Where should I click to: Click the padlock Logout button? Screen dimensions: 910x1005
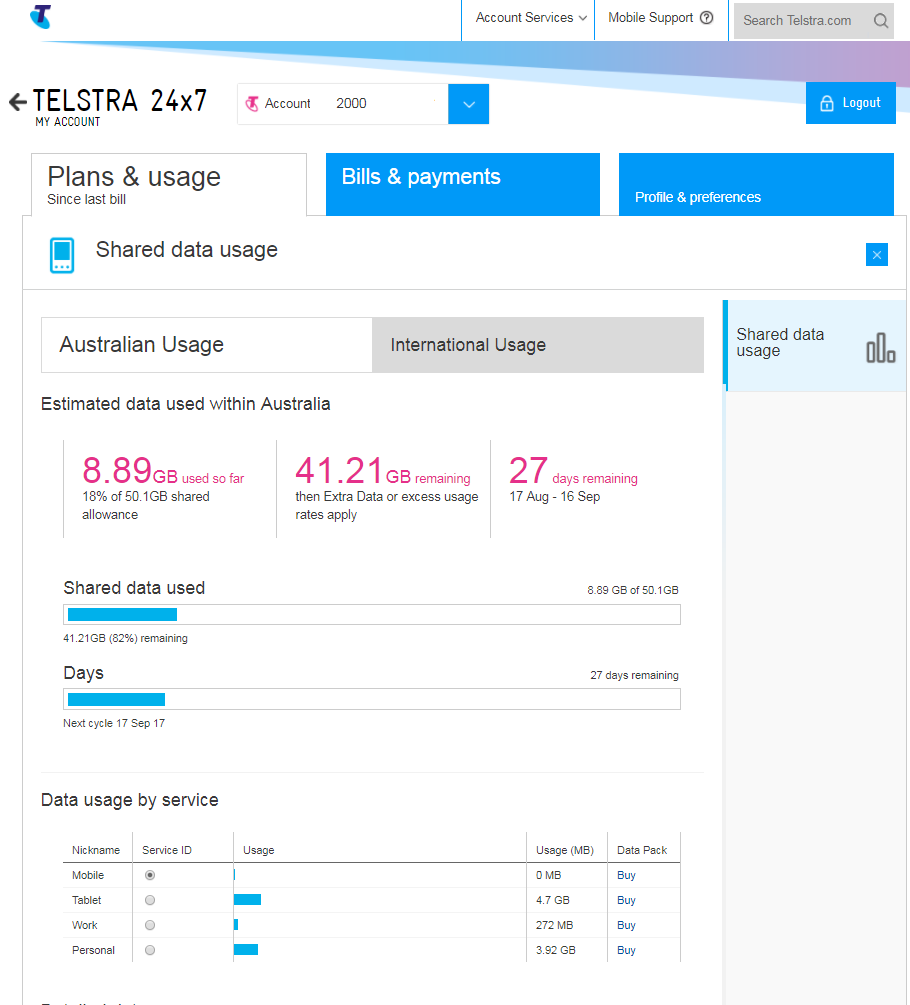850,103
